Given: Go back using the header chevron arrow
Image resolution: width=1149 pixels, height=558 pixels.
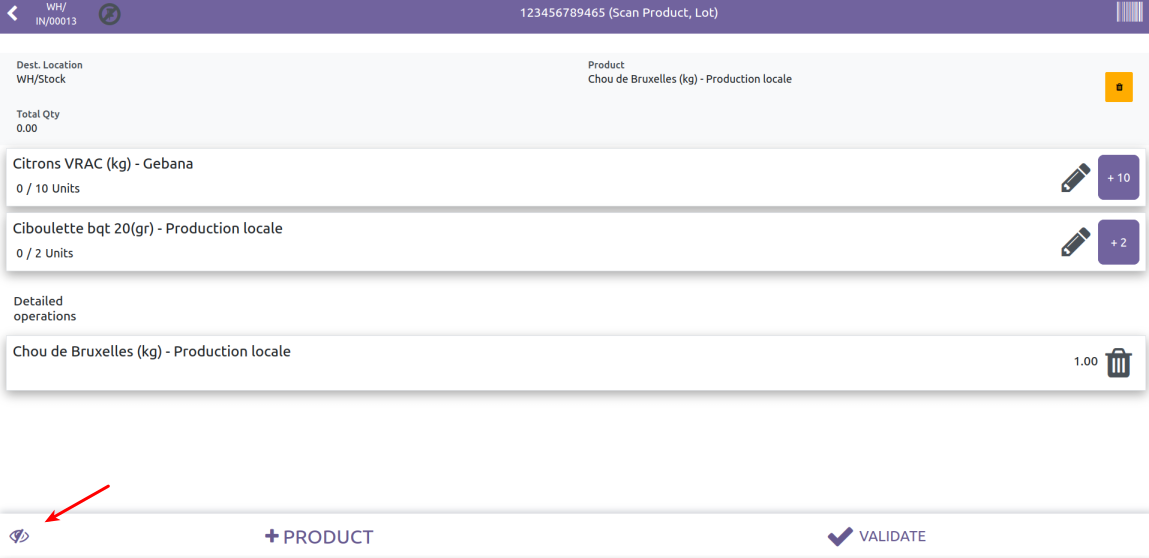Looking at the screenshot, I should (x=13, y=14).
